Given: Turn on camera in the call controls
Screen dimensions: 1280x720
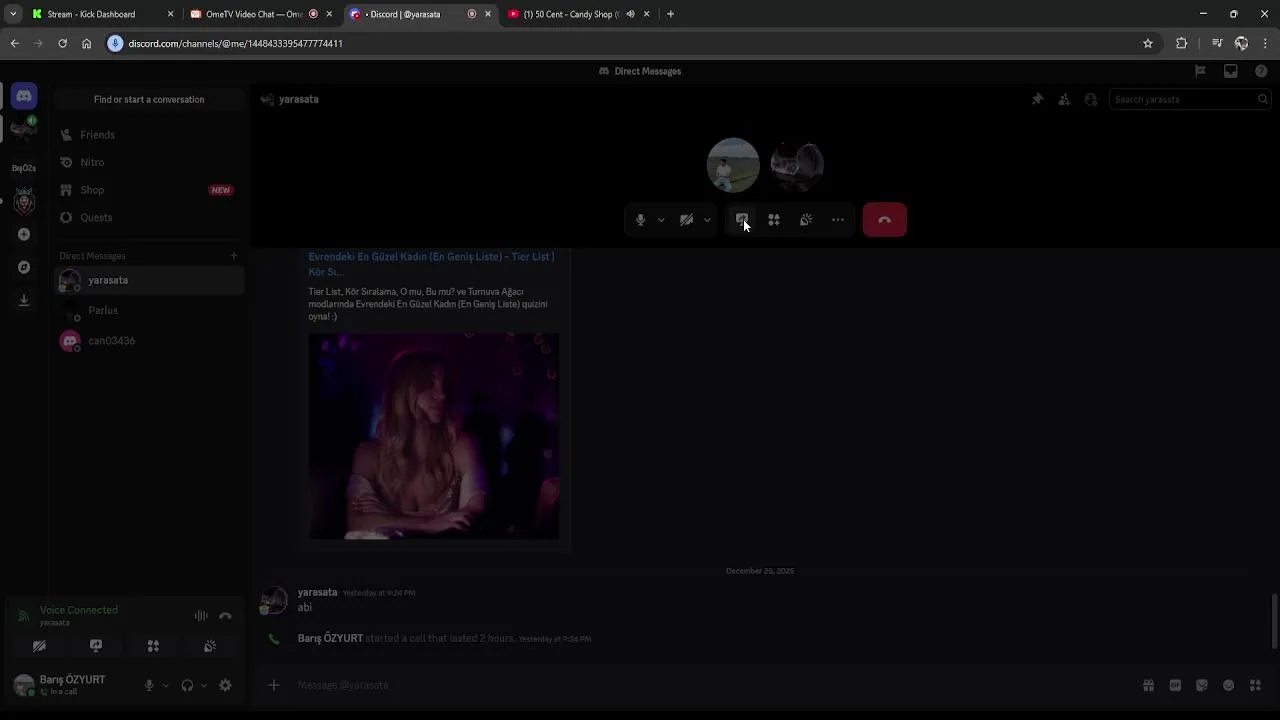Looking at the screenshot, I should click(x=687, y=220).
